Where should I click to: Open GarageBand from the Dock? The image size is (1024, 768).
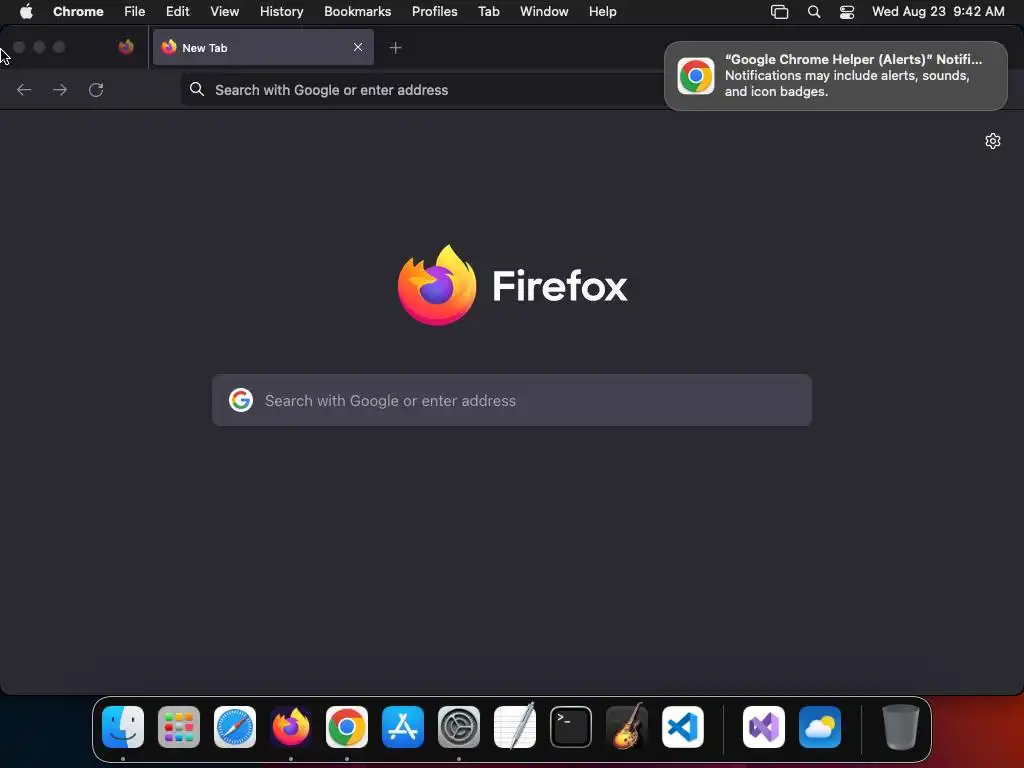coord(627,727)
